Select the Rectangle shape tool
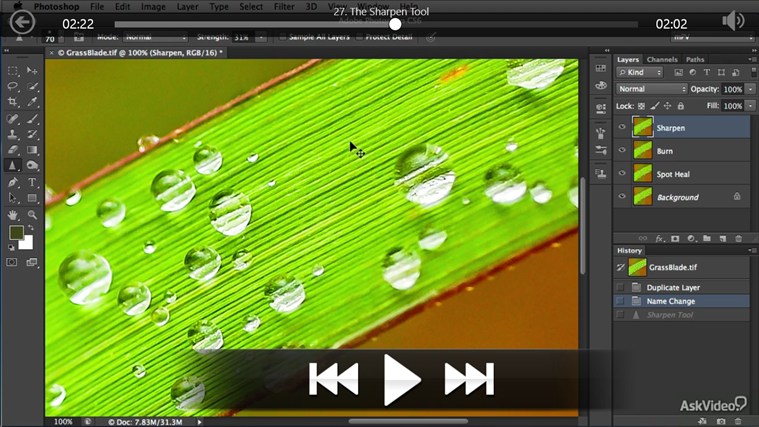The width and height of the screenshot is (759, 427). click(x=32, y=198)
